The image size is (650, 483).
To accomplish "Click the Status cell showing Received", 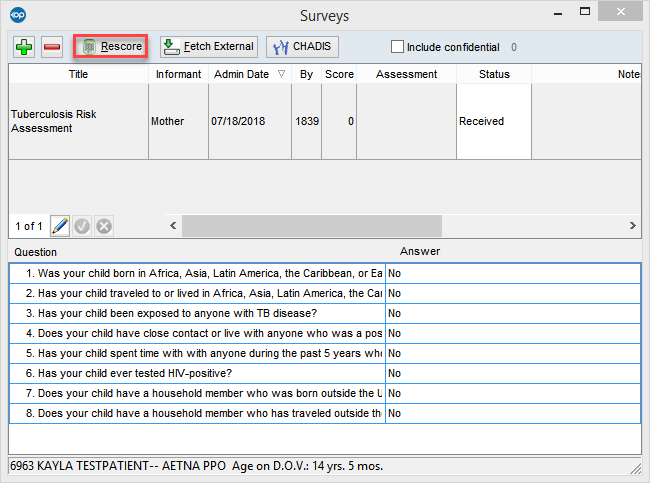I will pos(493,121).
